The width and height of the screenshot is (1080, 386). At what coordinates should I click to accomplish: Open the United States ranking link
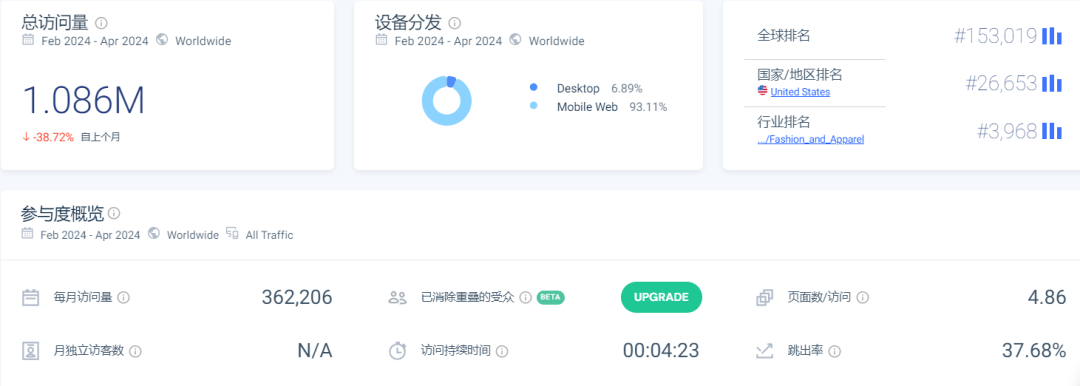coord(800,92)
